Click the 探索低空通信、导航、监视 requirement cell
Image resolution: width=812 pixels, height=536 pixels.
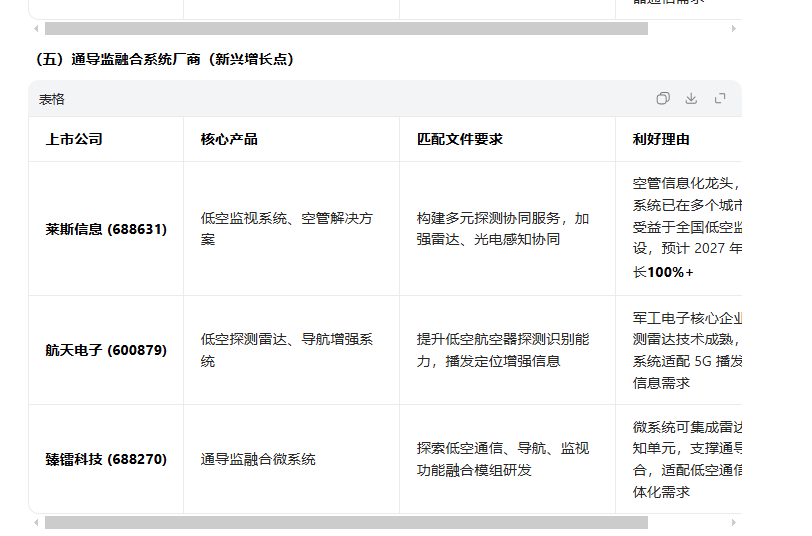(508, 459)
